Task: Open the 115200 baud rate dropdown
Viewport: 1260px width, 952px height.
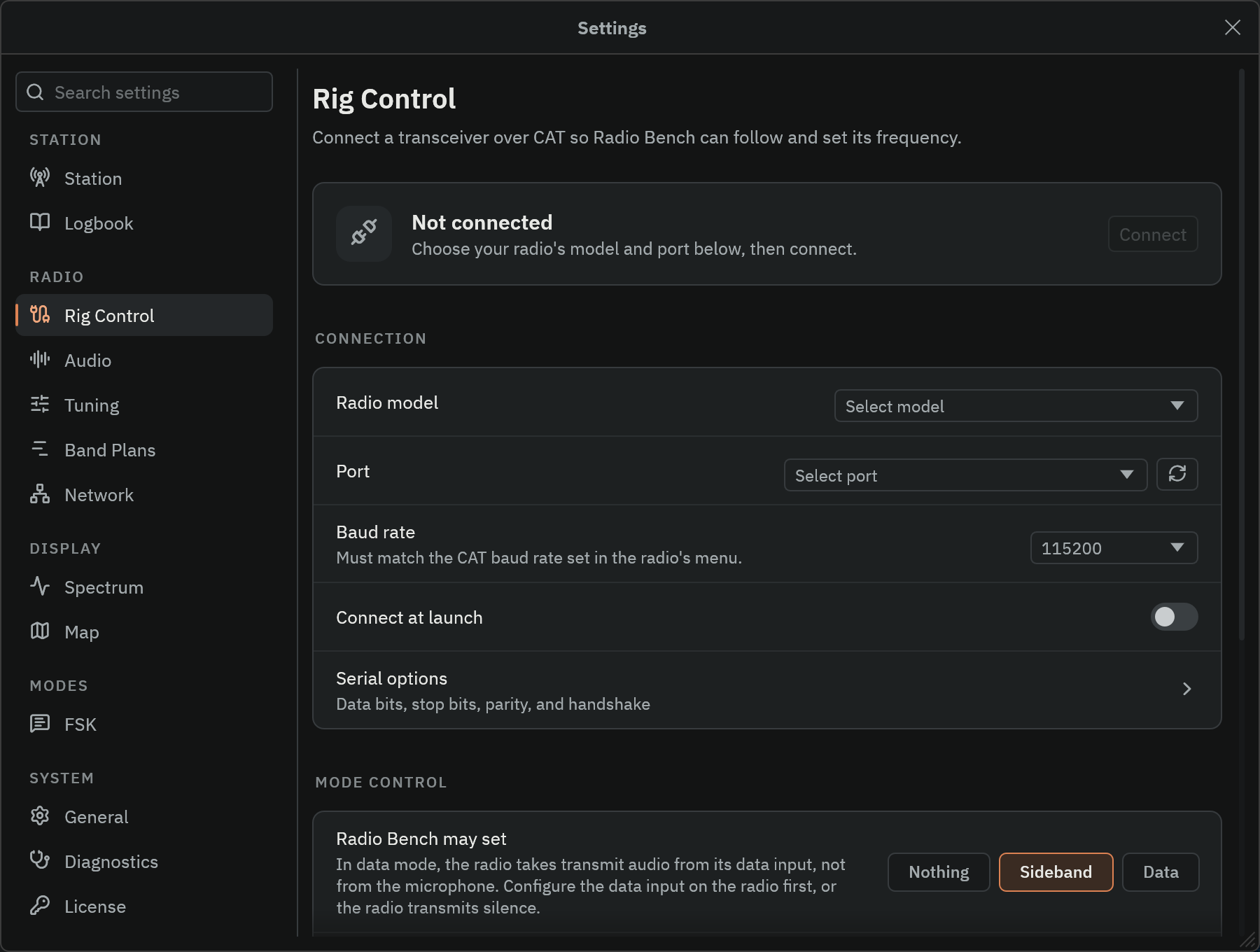Action: (1114, 548)
